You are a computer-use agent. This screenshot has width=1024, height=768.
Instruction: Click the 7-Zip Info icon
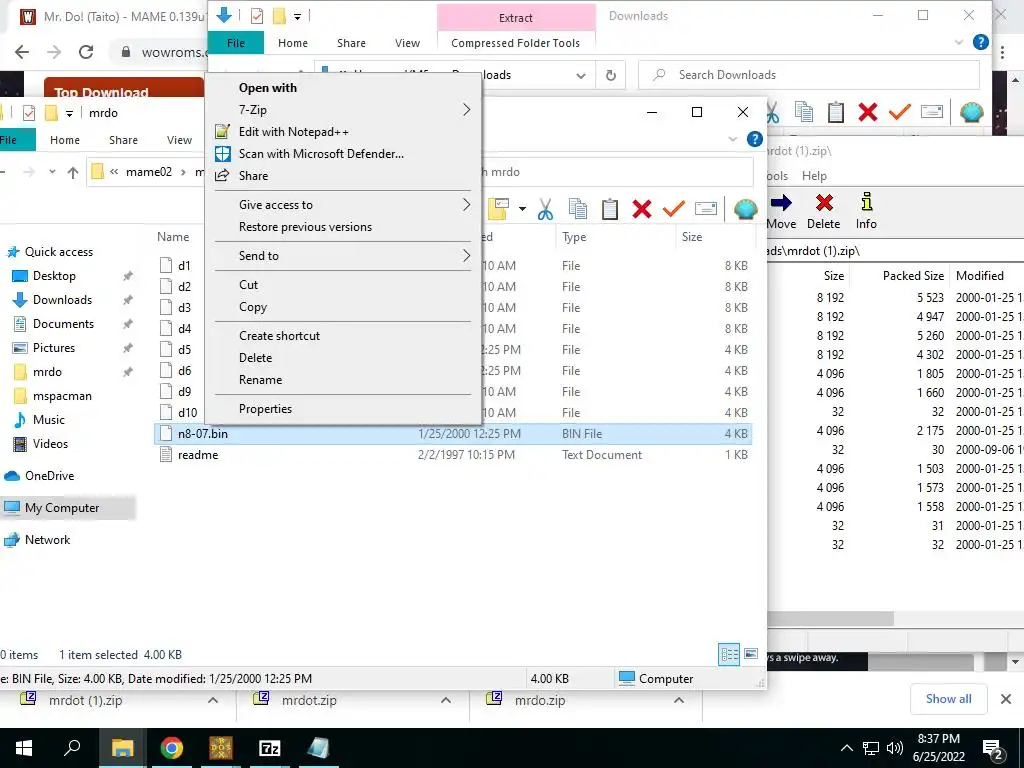[867, 202]
